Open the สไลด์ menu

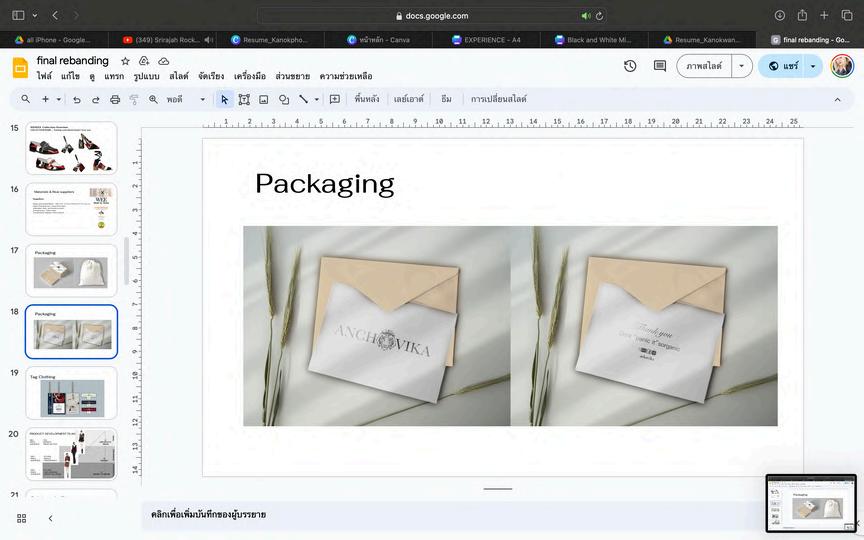click(x=179, y=76)
